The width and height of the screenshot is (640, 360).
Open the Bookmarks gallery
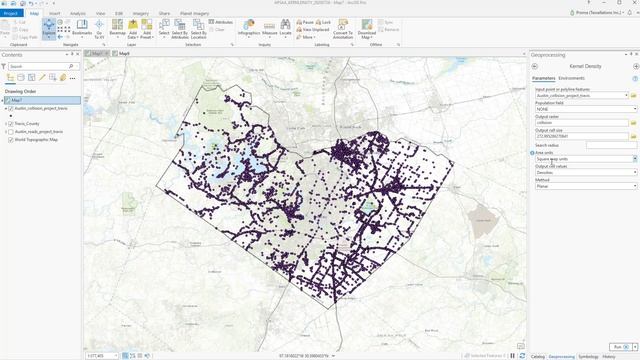tap(82, 28)
